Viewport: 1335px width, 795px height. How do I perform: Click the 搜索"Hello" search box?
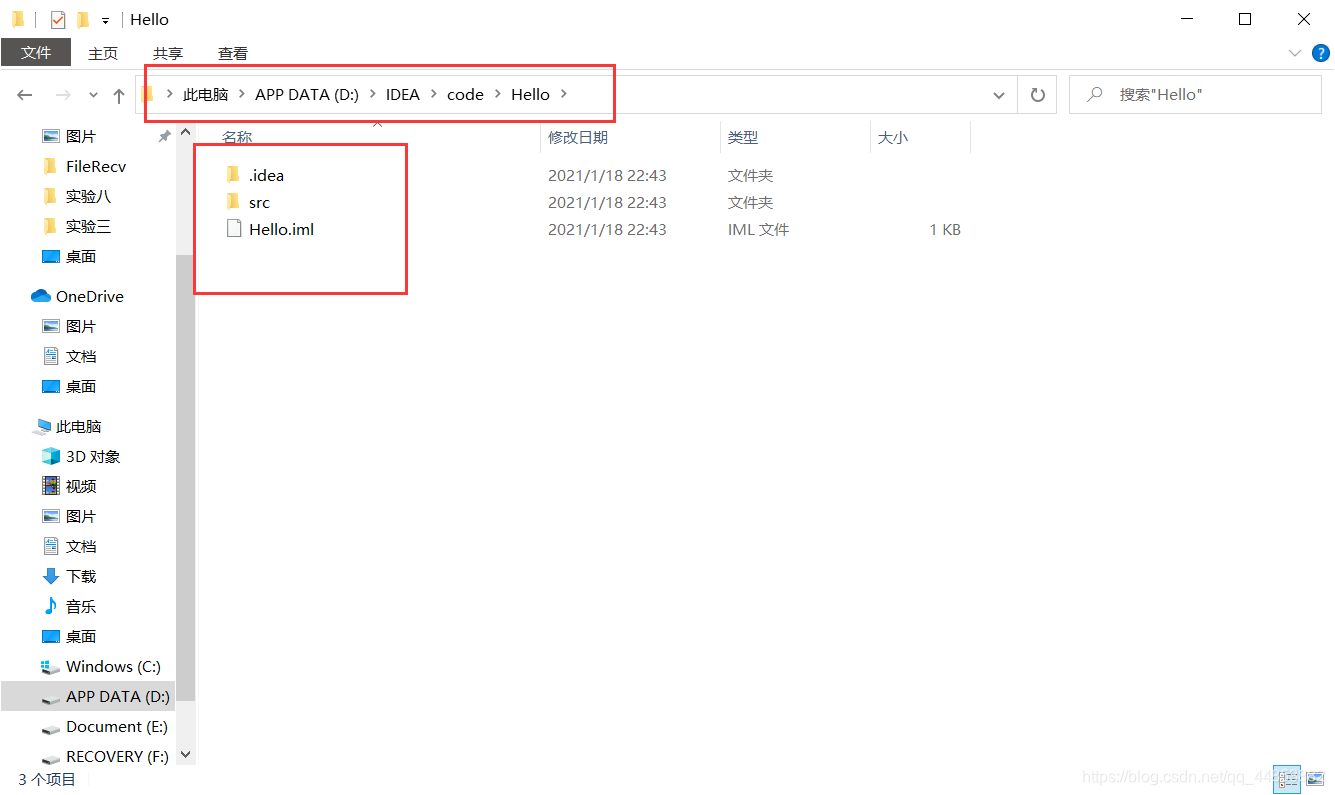1195,95
